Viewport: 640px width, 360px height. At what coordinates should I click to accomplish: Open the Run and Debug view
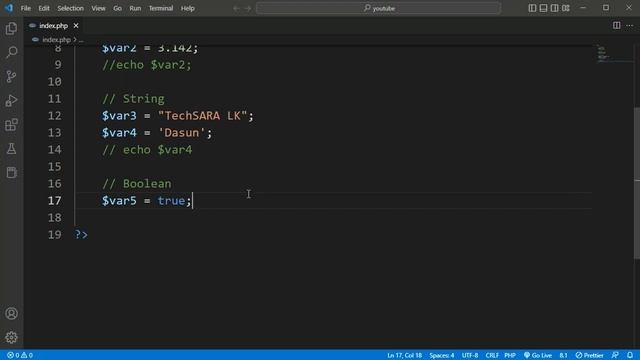[11, 100]
